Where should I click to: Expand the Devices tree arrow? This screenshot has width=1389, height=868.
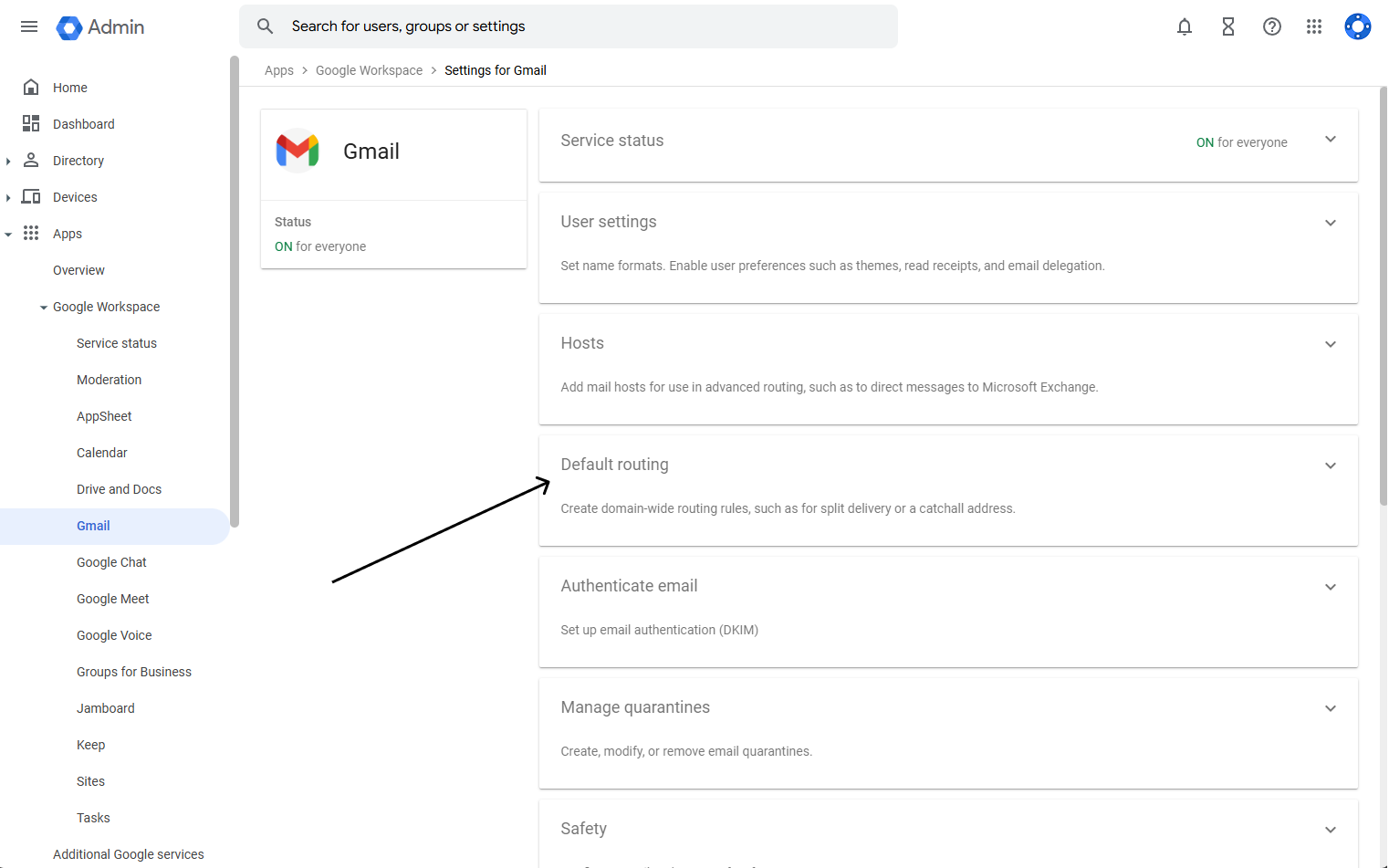tap(8, 197)
